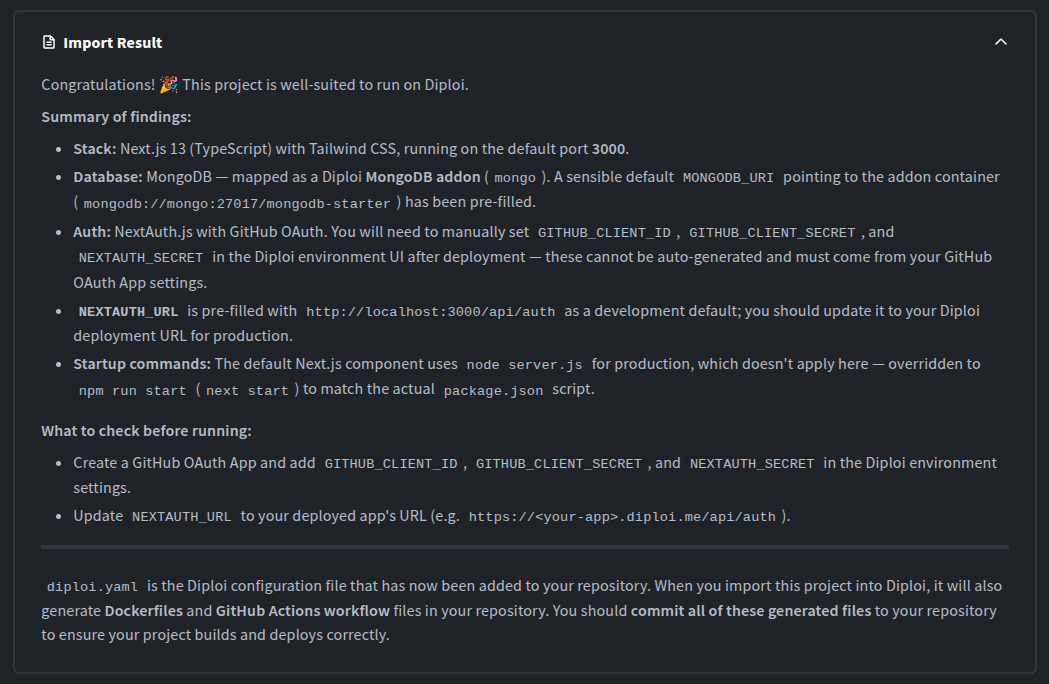The width and height of the screenshot is (1049, 684).
Task: Click the Import Result heading
Action: tap(113, 42)
